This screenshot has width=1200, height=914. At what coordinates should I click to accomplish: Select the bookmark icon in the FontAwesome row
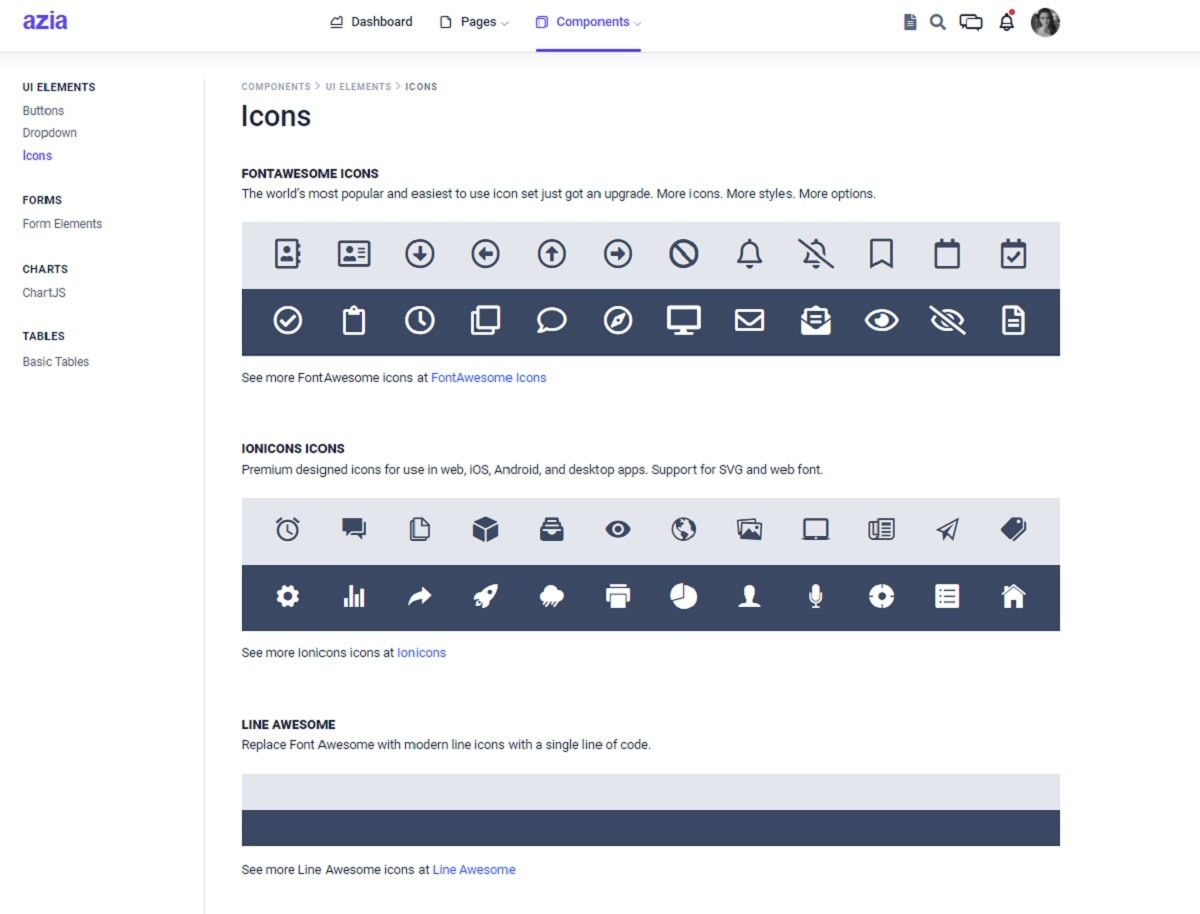881,254
